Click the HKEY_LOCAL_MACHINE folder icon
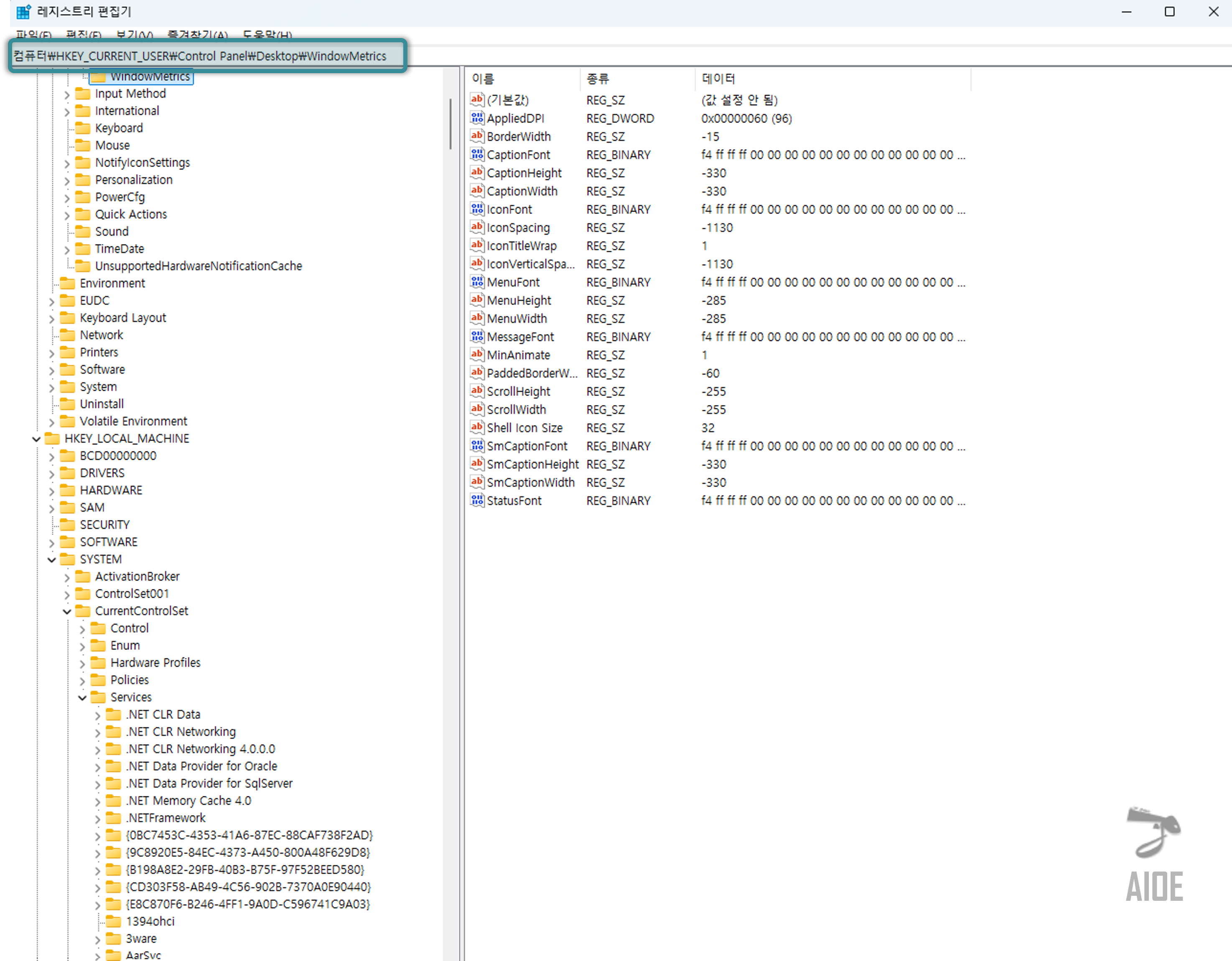Viewport: 1232px width, 961px height. point(53,438)
